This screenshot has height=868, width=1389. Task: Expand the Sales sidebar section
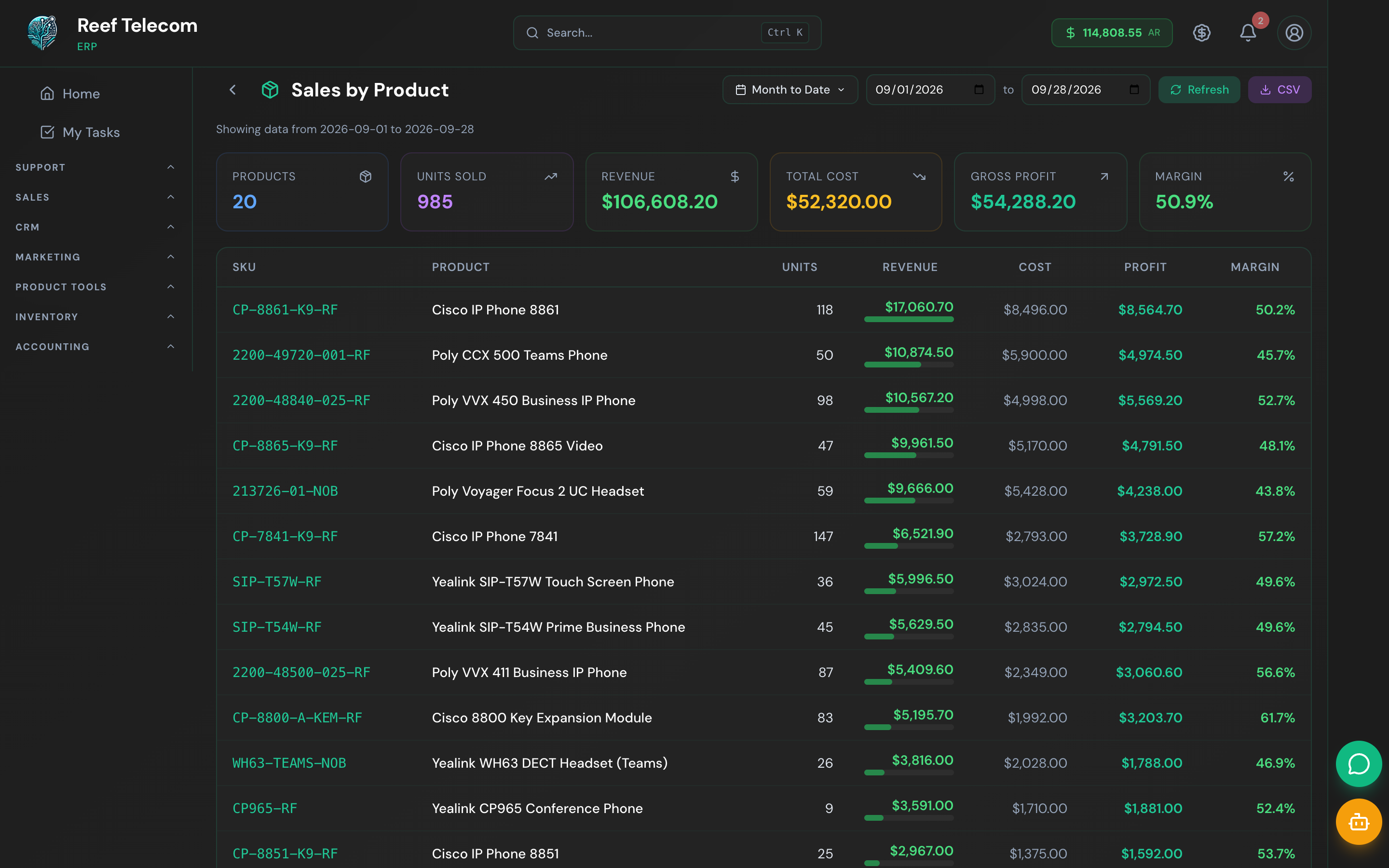(x=95, y=197)
